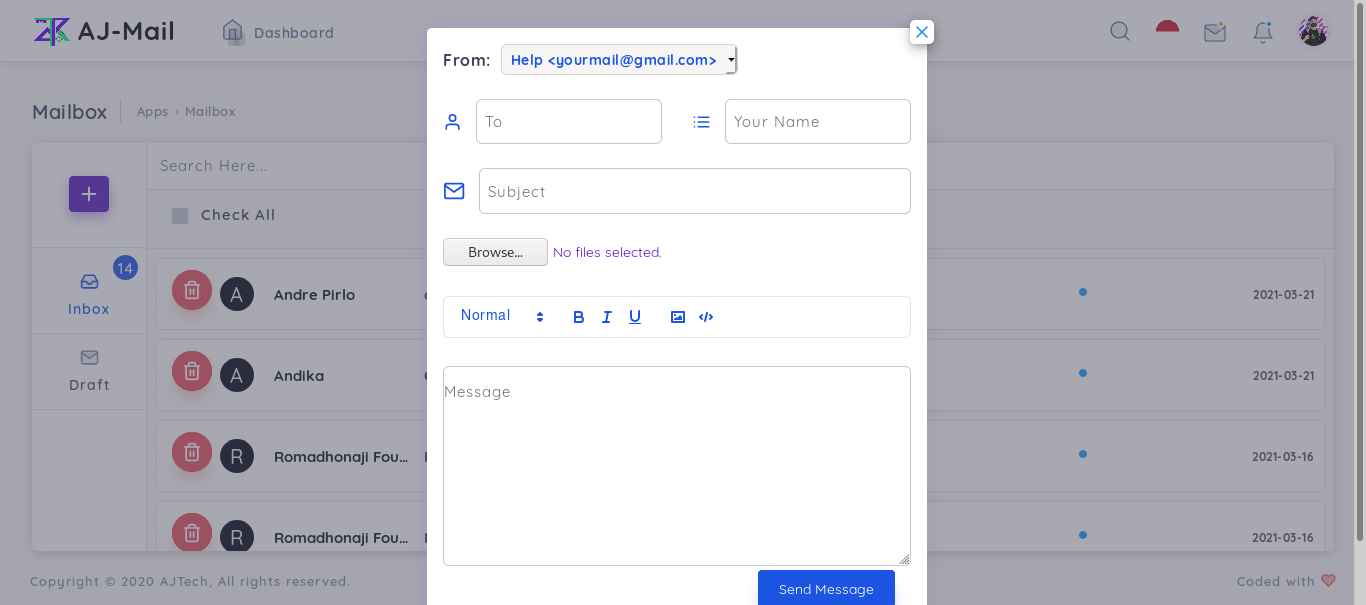1366x605 pixels.
Task: Click the list icon beside Your Name
Action: 702,122
